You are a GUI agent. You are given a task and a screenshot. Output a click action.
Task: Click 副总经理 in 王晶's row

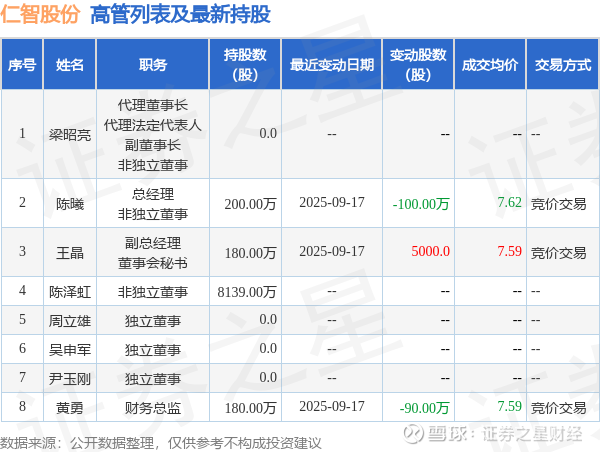[x=153, y=243]
